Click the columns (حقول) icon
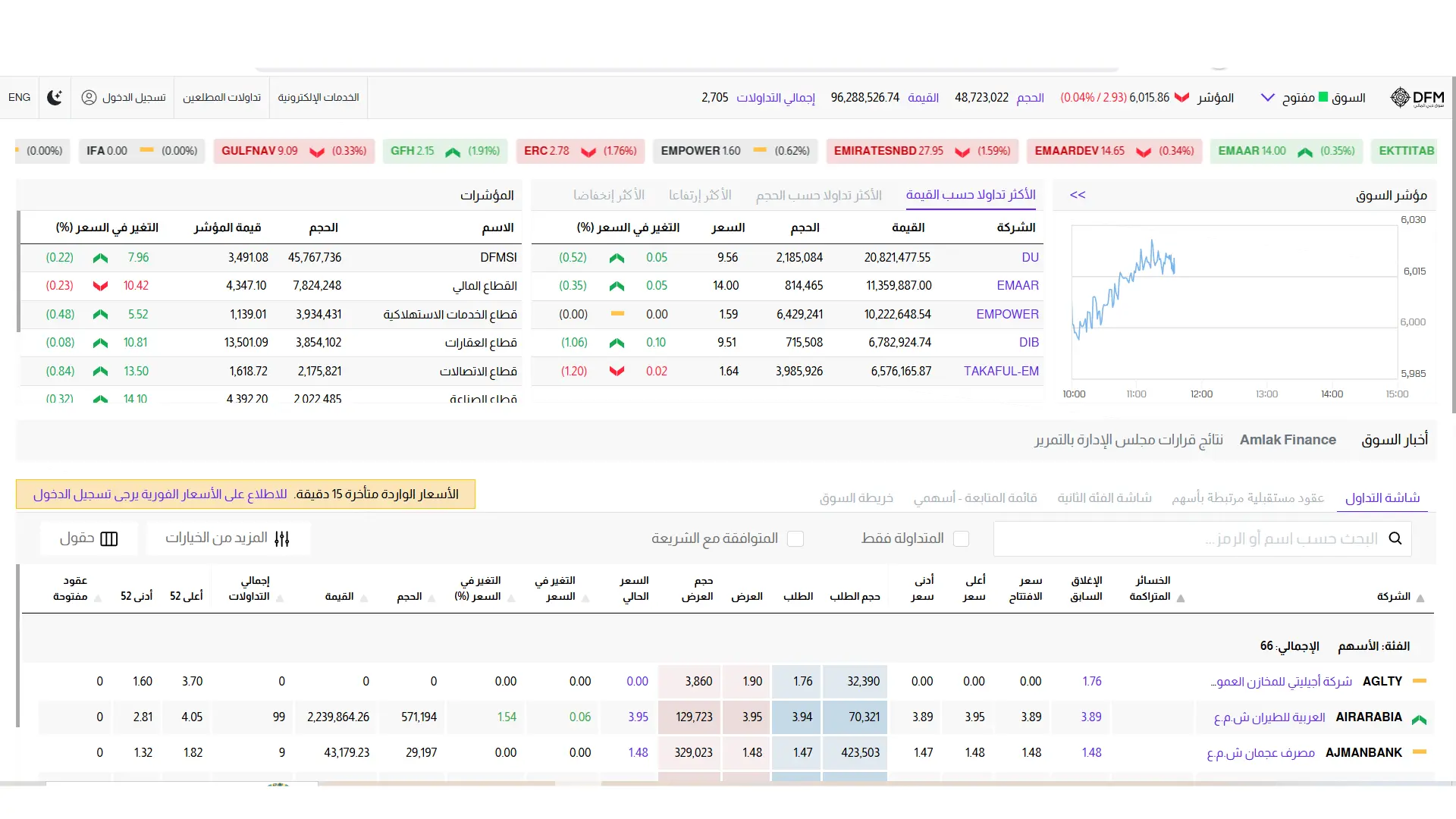Viewport: 1456px width, 819px height. pos(109,538)
